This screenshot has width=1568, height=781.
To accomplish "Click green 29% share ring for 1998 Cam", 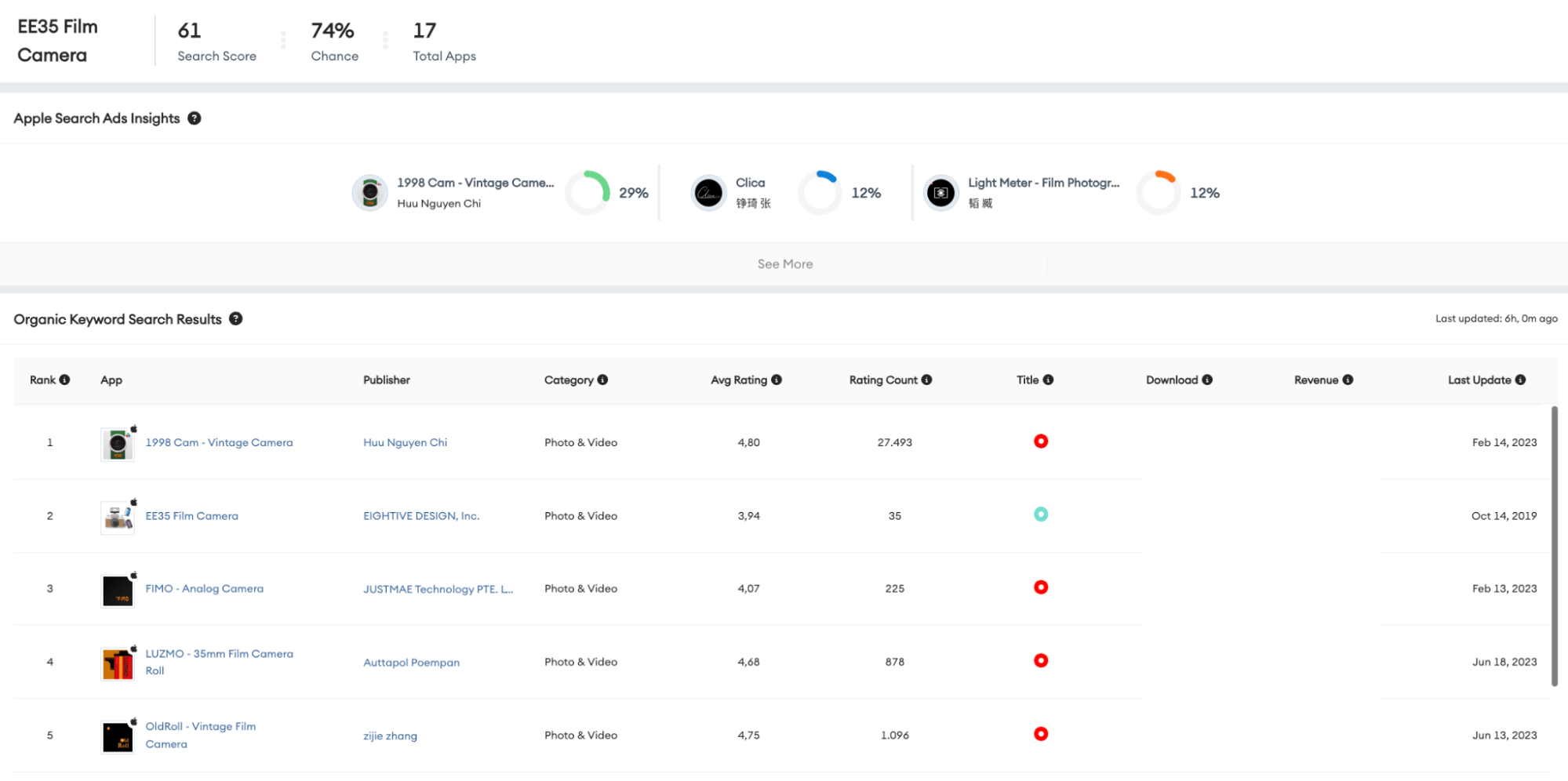I will pyautogui.click(x=588, y=193).
